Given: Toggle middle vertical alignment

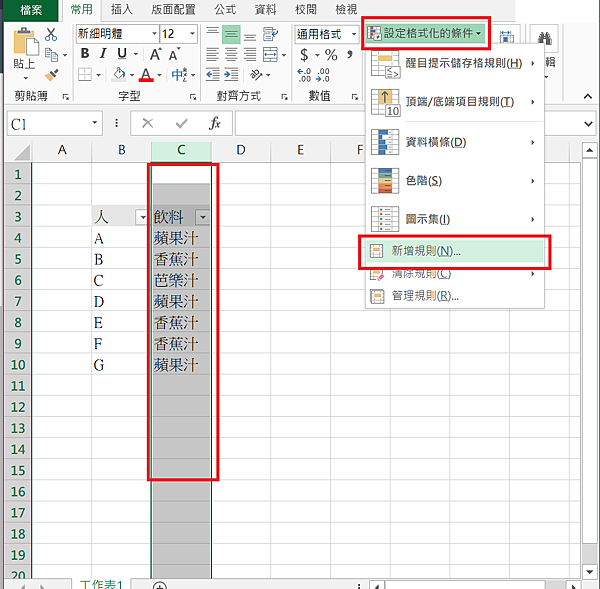Looking at the screenshot, I should (231, 35).
